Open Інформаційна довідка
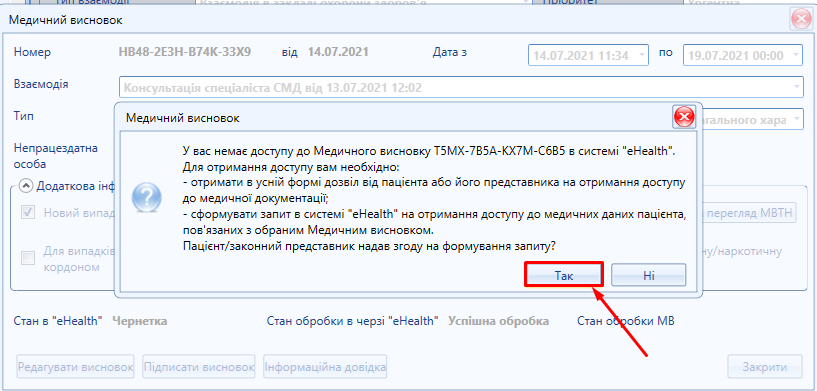817x391 pixels. point(326,367)
